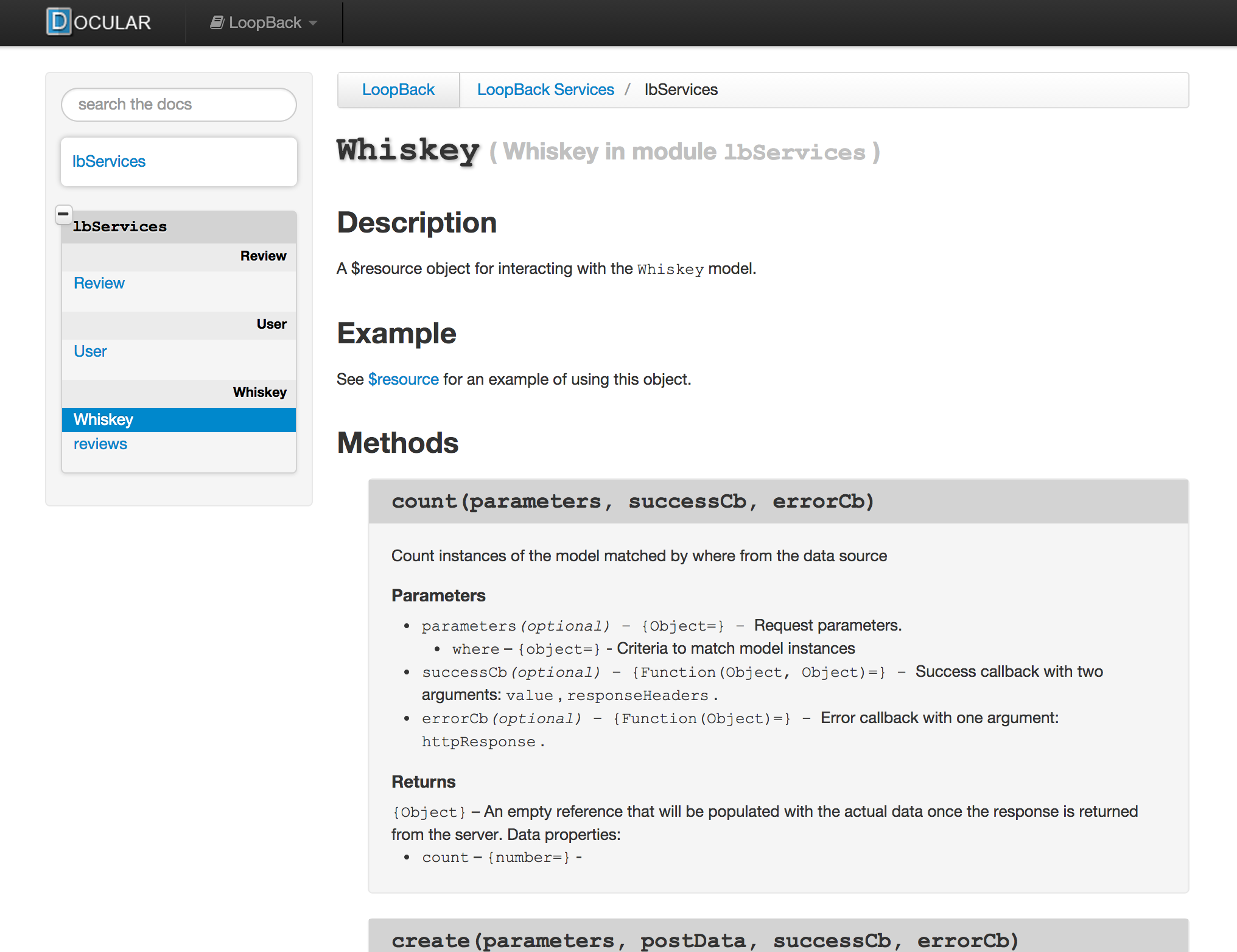Open the LoopBack dropdown caret
The width and height of the screenshot is (1237, 952).
coord(313,23)
